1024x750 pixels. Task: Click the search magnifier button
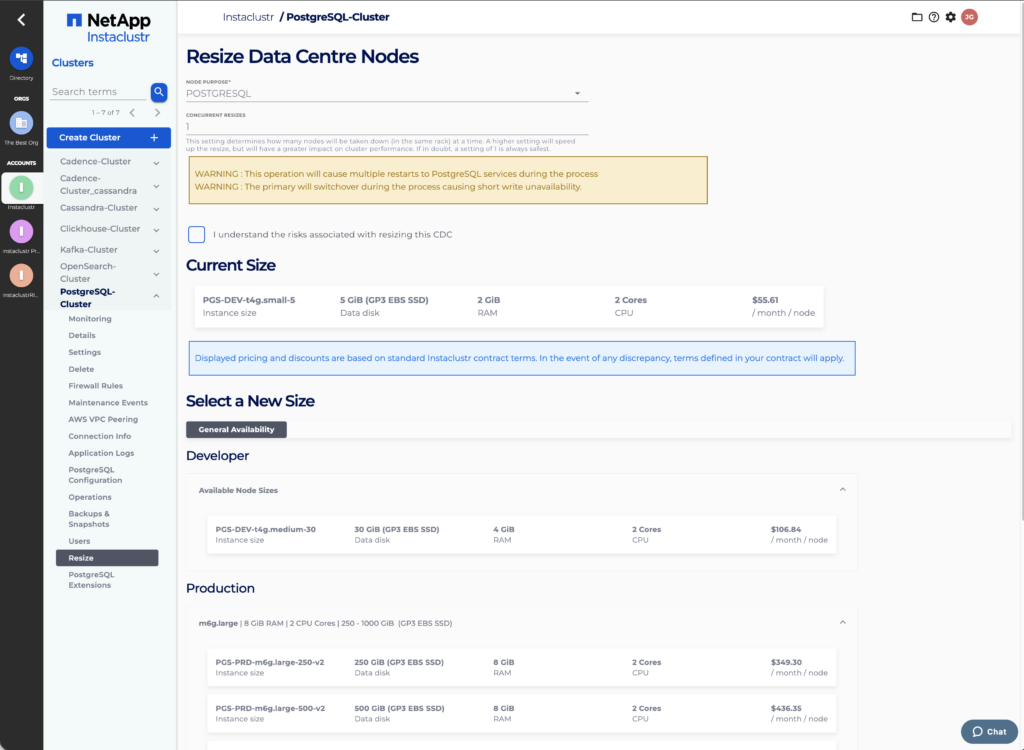click(159, 92)
